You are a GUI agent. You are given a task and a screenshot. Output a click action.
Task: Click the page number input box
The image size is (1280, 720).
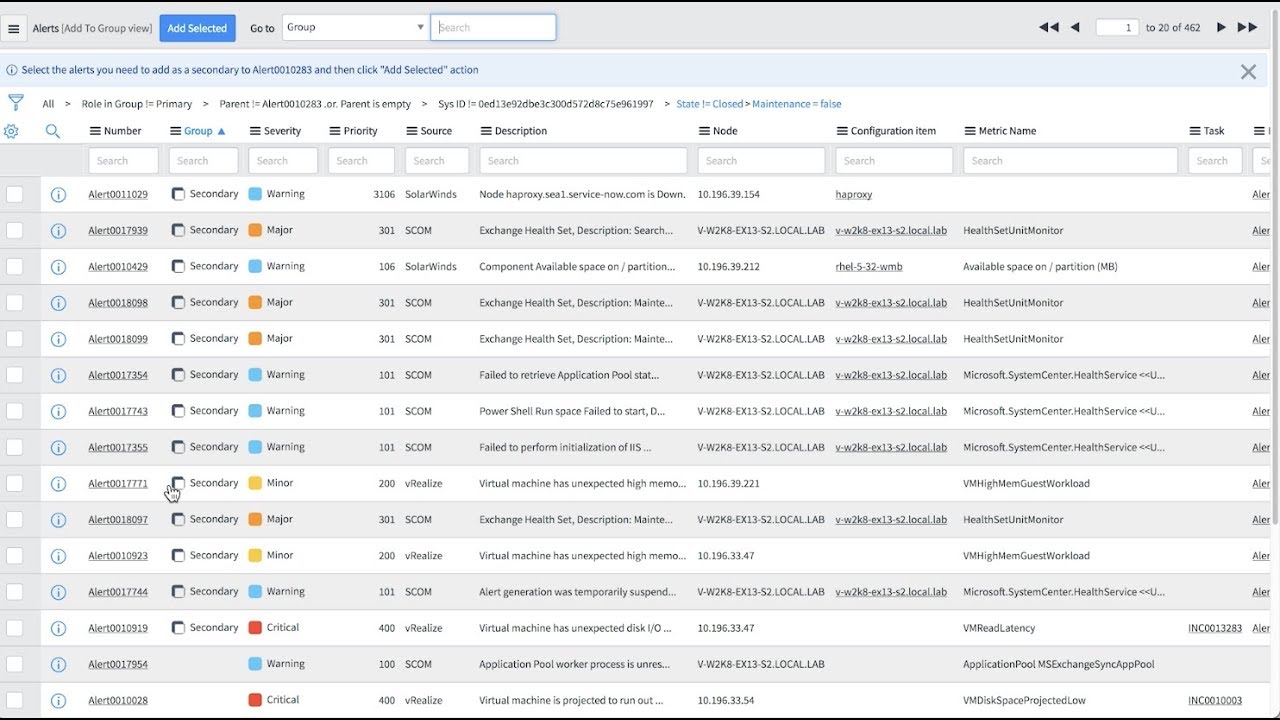coord(1117,28)
